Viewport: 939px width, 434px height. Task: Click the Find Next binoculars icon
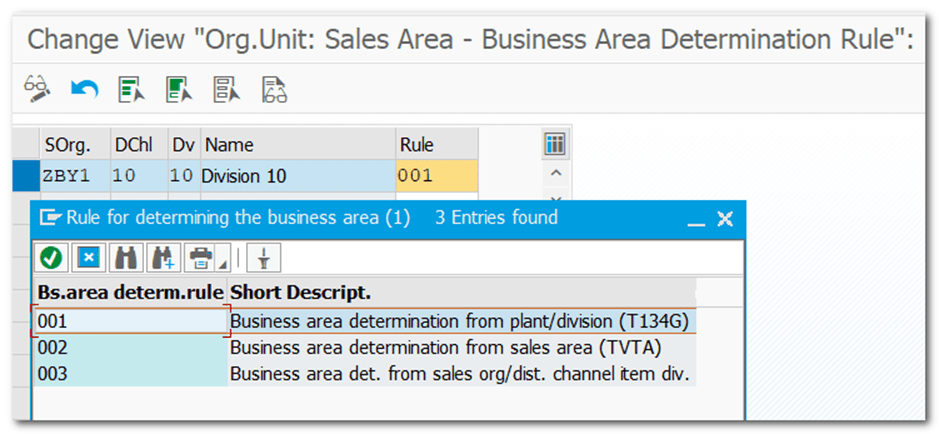(162, 258)
